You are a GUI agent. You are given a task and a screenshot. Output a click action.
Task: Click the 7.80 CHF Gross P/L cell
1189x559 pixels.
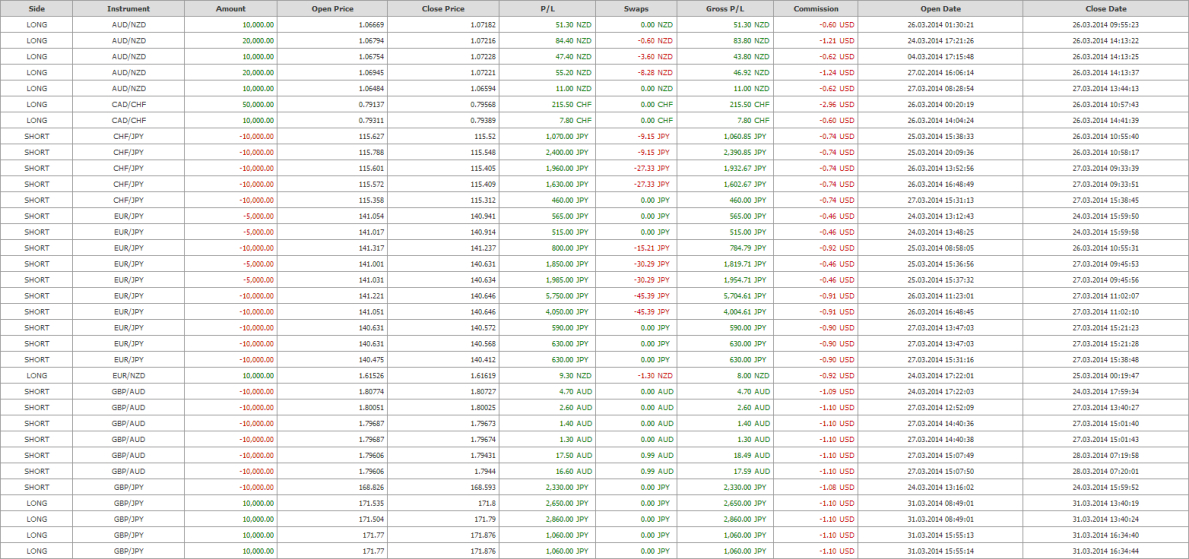pyautogui.click(x=726, y=121)
